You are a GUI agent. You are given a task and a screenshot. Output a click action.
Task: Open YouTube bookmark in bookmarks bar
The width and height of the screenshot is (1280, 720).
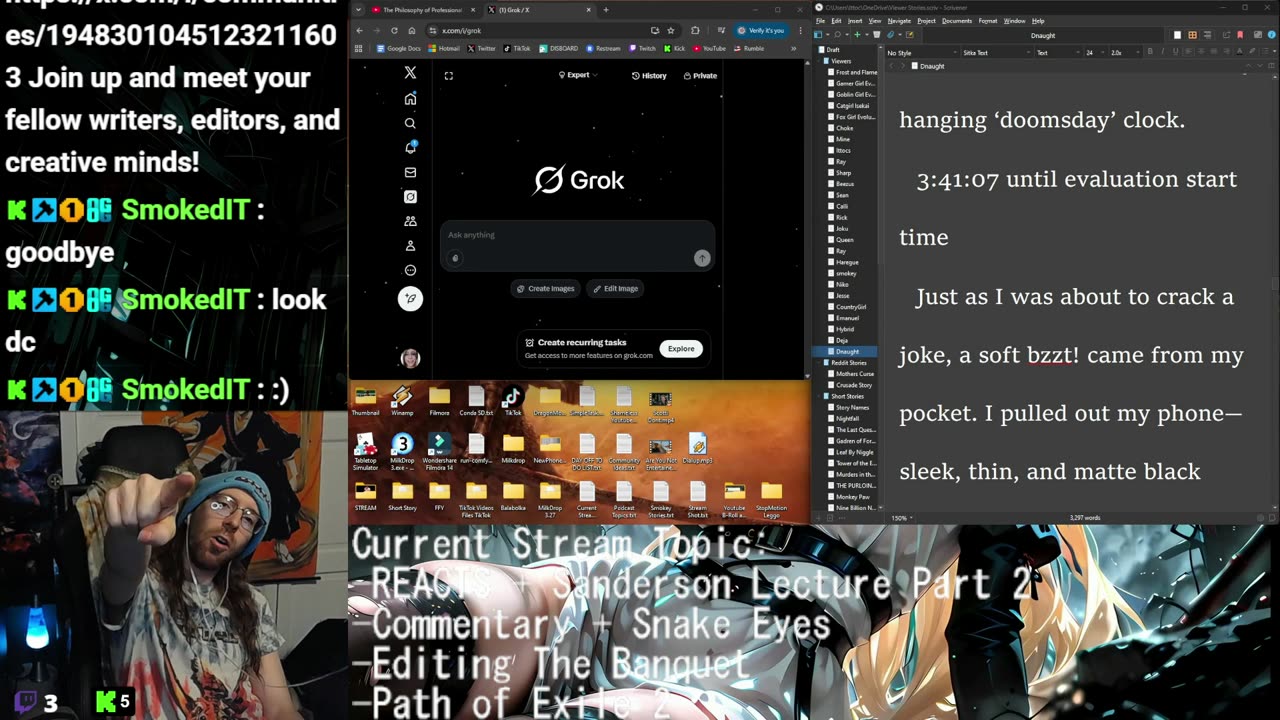pyautogui.click(x=708, y=48)
